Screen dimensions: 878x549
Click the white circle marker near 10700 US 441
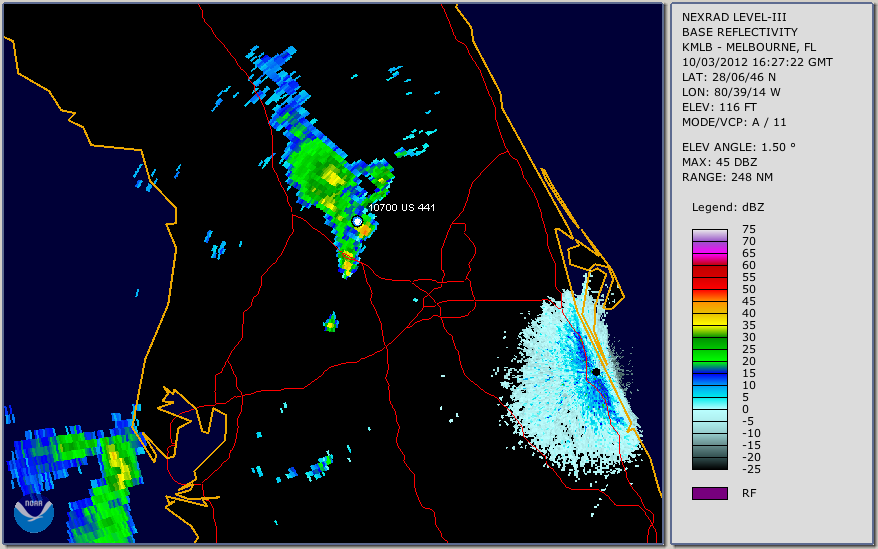(357, 221)
